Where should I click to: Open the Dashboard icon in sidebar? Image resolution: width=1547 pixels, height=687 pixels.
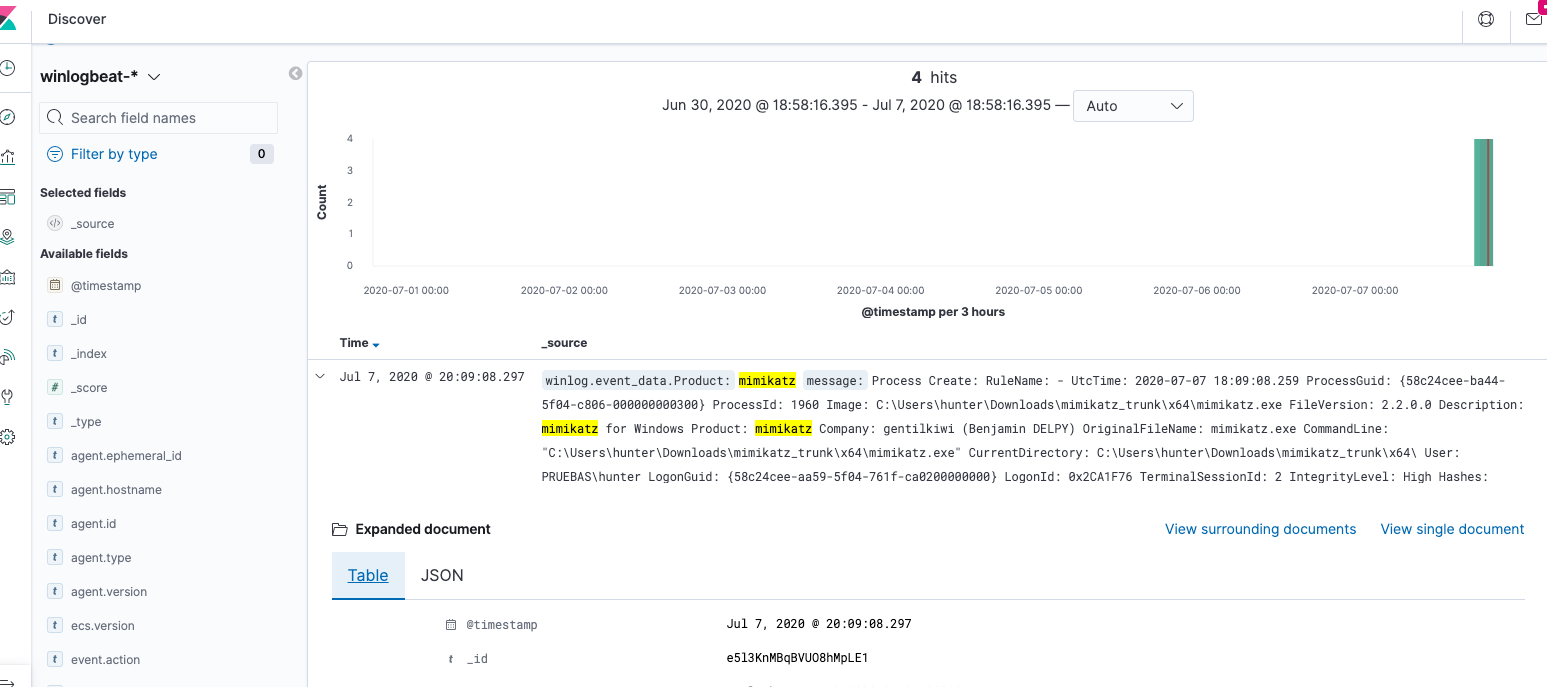pos(7,197)
